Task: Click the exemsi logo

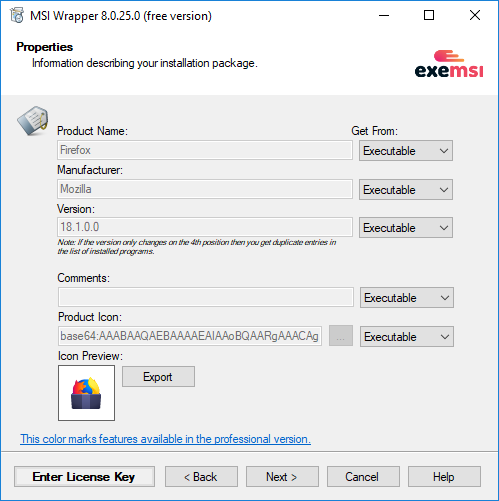Action: tap(449, 64)
